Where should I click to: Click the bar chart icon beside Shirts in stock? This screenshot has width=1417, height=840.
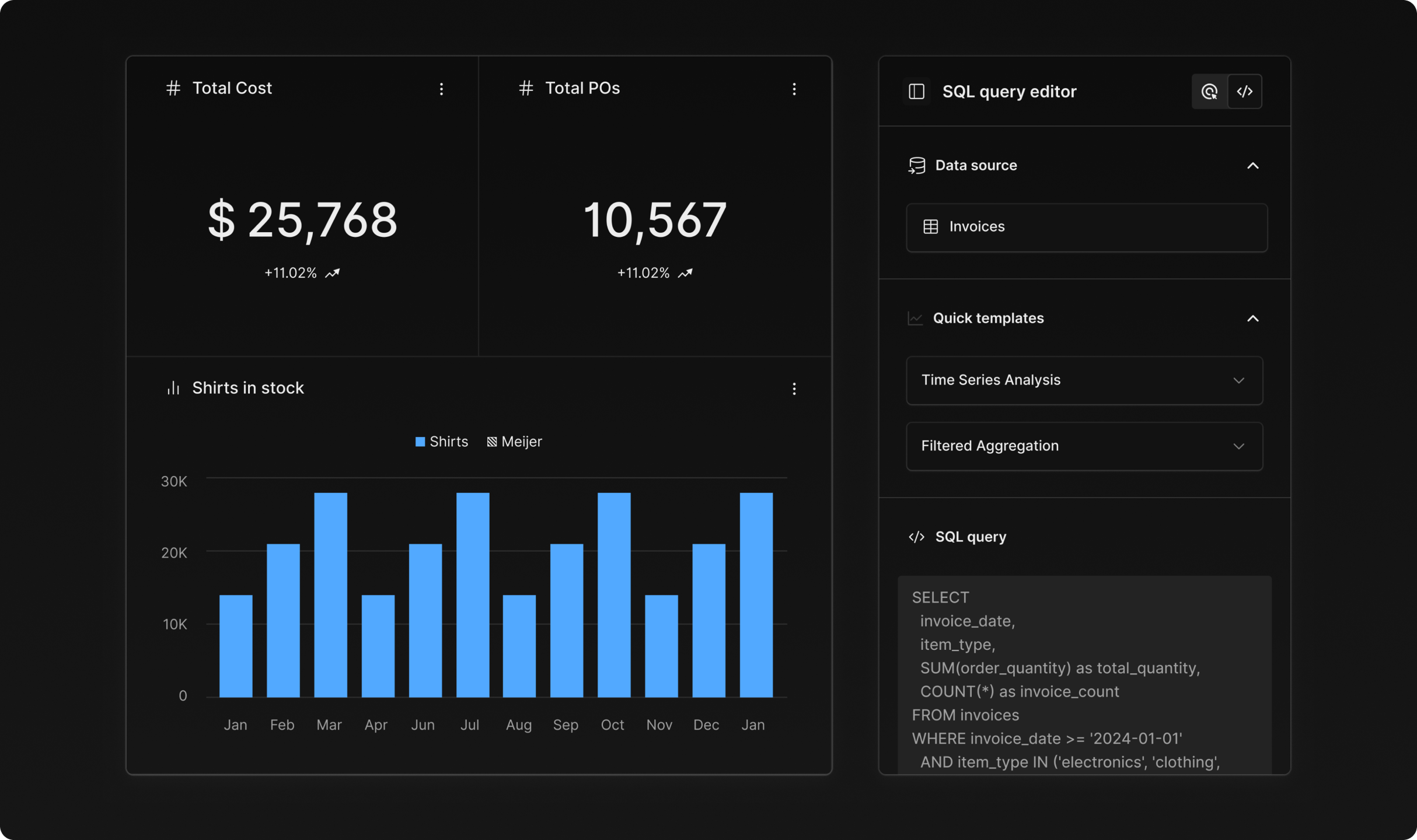173,388
